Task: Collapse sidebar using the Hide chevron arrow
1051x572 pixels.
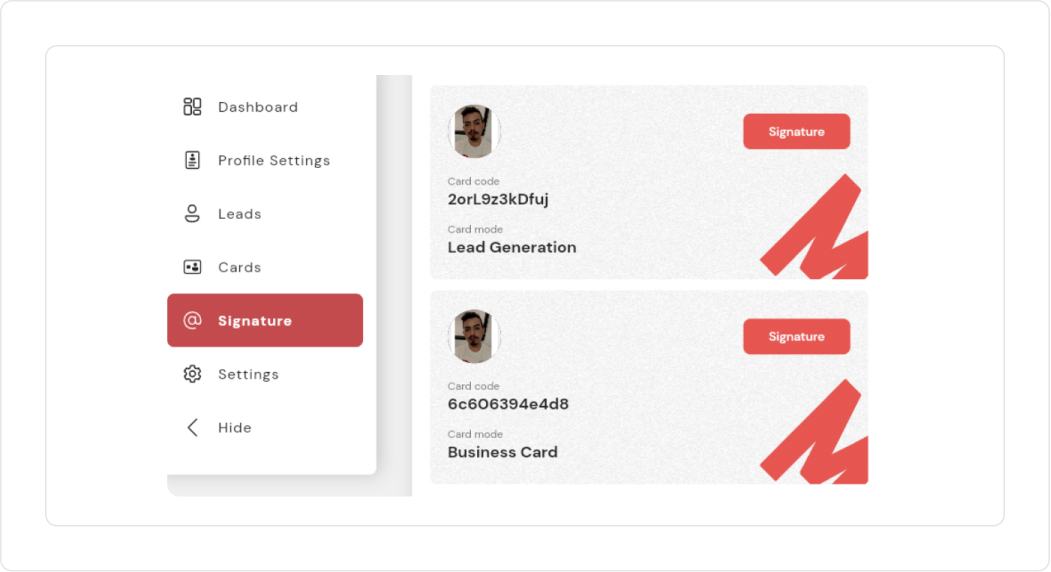Action: pos(193,428)
